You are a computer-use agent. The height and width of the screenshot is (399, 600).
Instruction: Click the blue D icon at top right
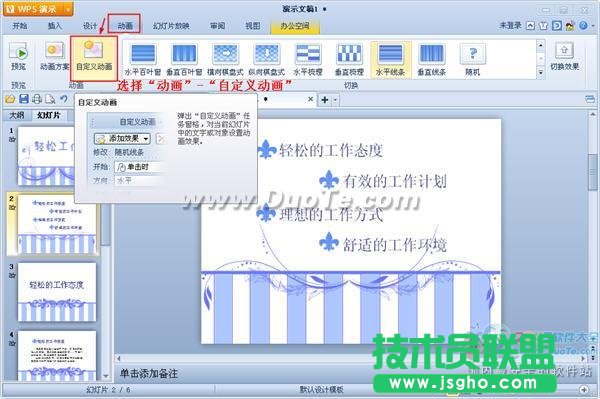(557, 26)
